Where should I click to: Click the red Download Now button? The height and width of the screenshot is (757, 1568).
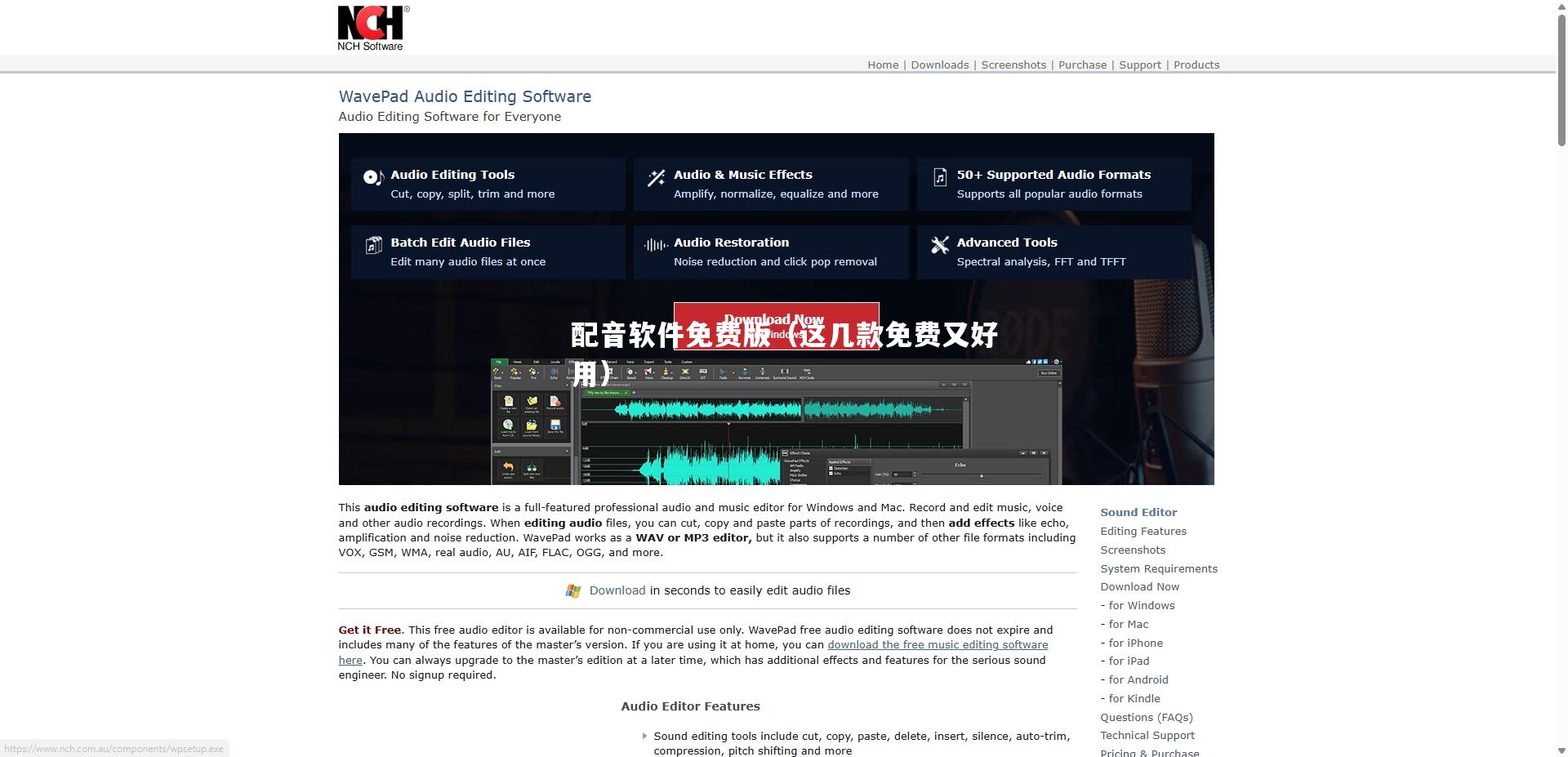(x=776, y=326)
